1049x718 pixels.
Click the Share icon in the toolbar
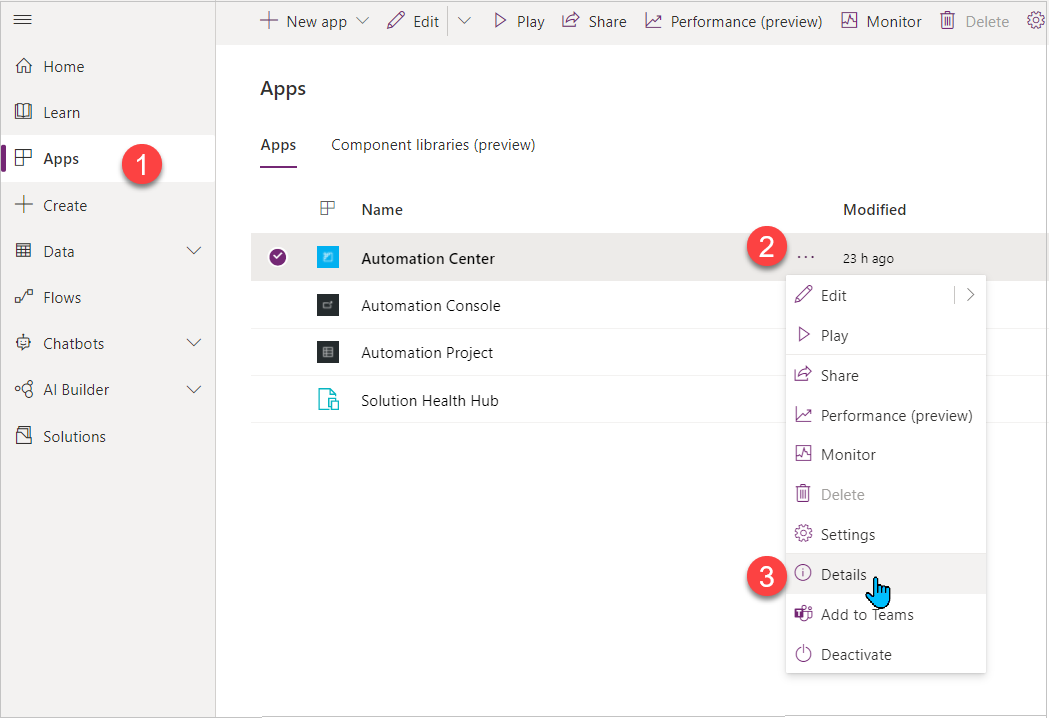tap(571, 21)
